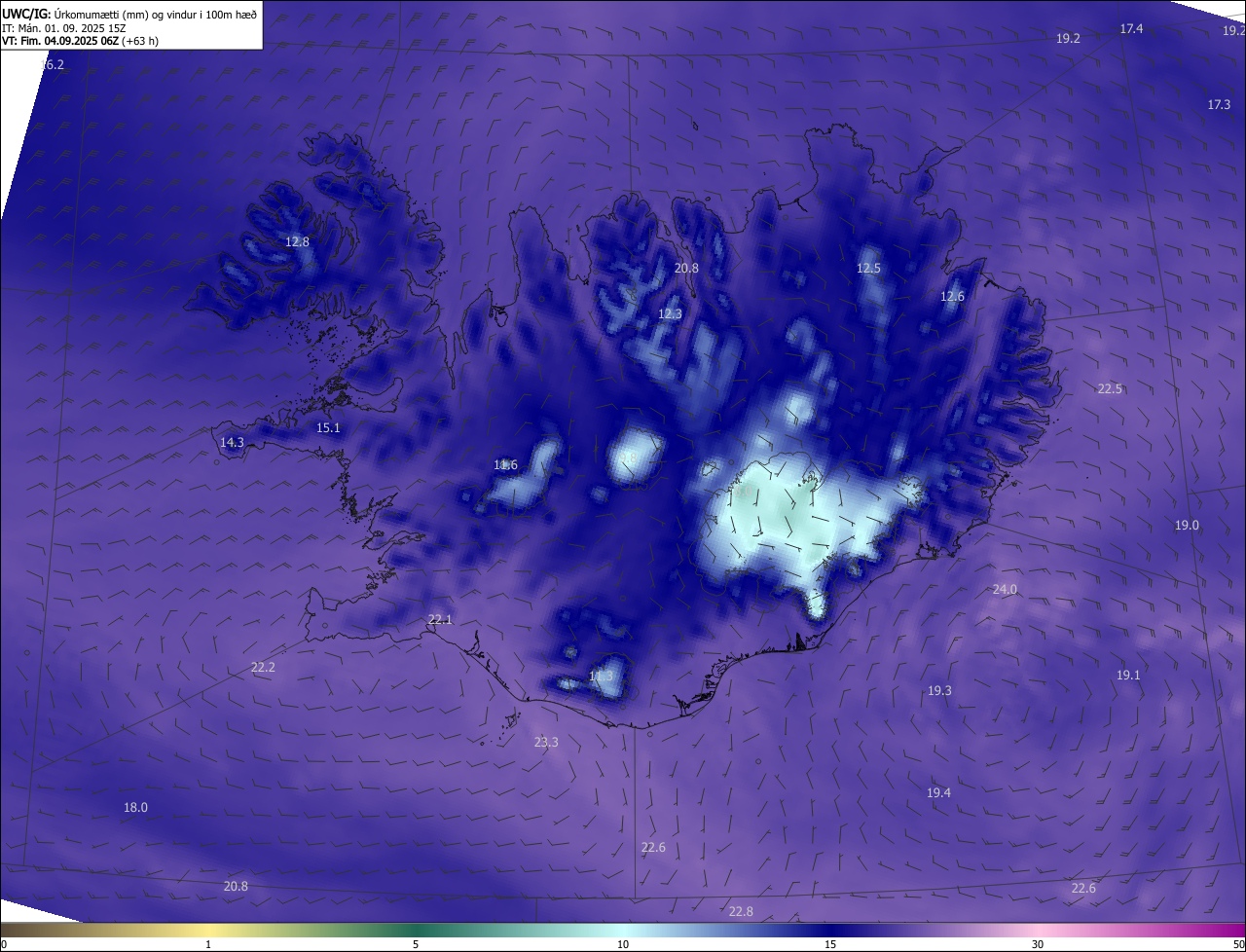Click the 'VT: Fim. 04.09.2025 06Z (+63 h)' line
Image resolution: width=1246 pixels, height=952 pixels.
pos(80,41)
